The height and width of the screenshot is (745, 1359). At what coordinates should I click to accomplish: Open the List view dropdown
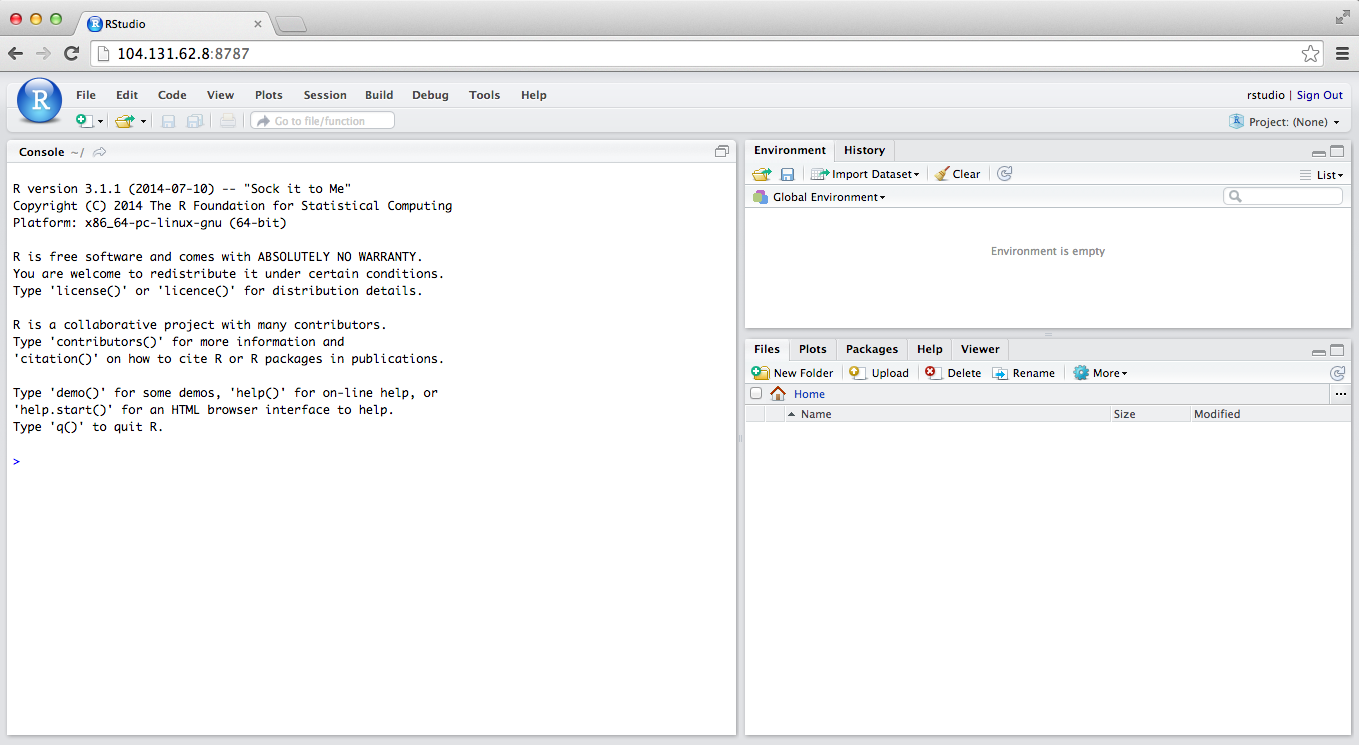(1321, 175)
